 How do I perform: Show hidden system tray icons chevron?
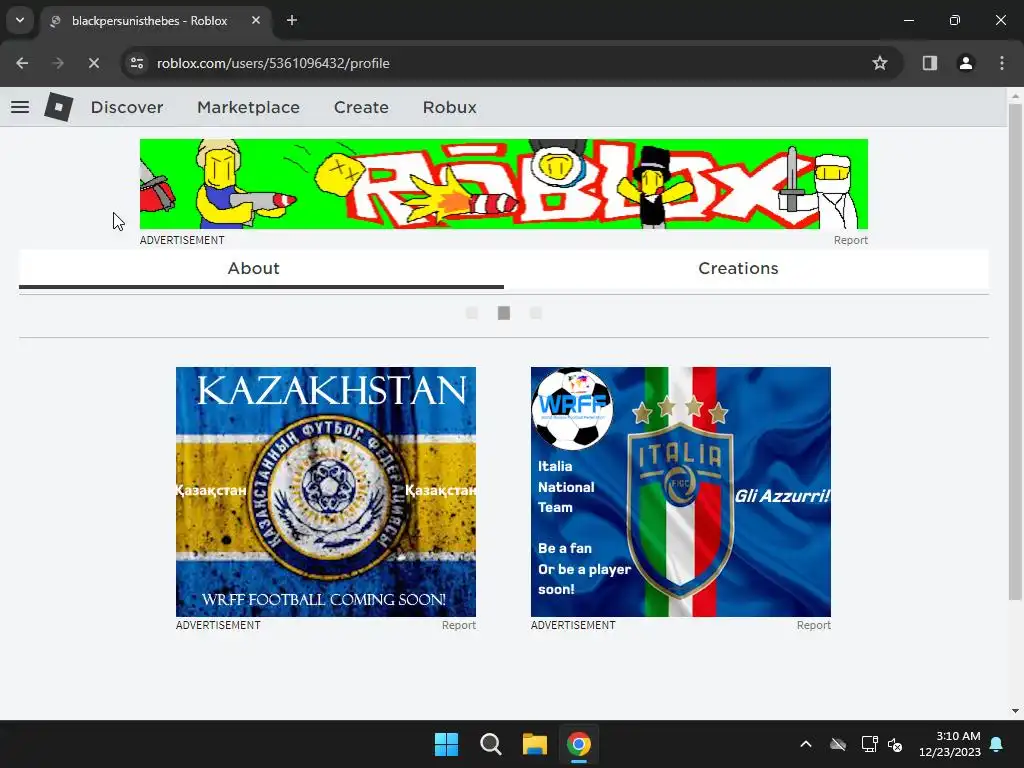coord(806,744)
